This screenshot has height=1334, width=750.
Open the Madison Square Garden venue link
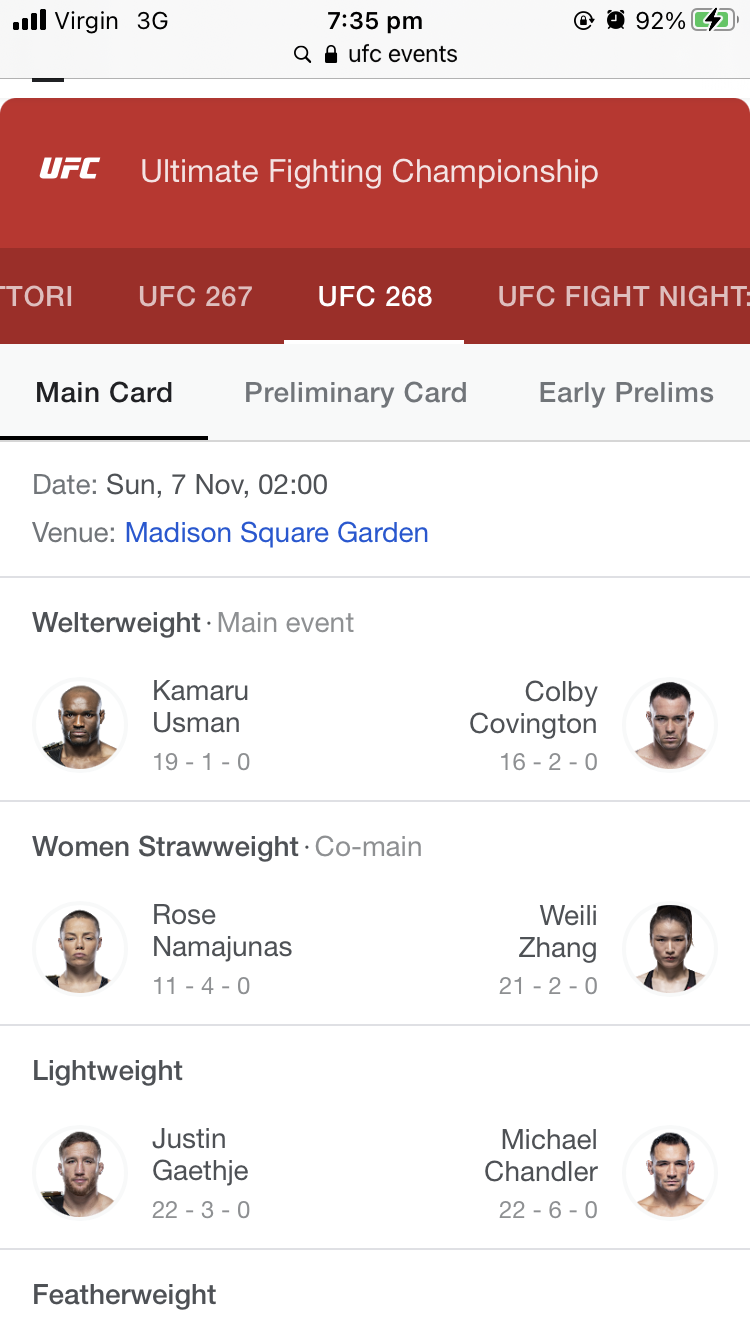pyautogui.click(x=277, y=532)
